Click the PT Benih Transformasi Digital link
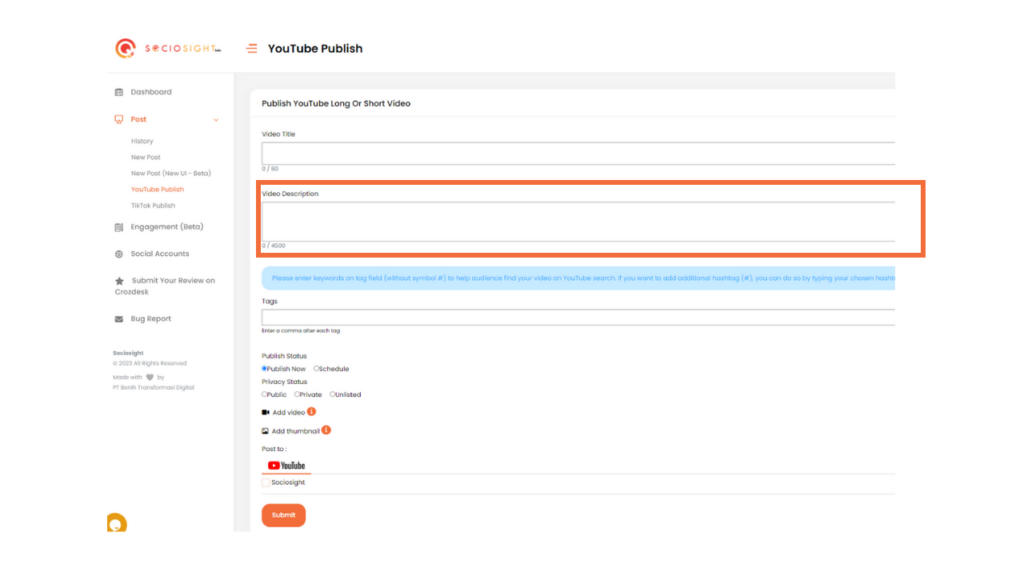Screen dimensions: 1024x576 click(153, 388)
